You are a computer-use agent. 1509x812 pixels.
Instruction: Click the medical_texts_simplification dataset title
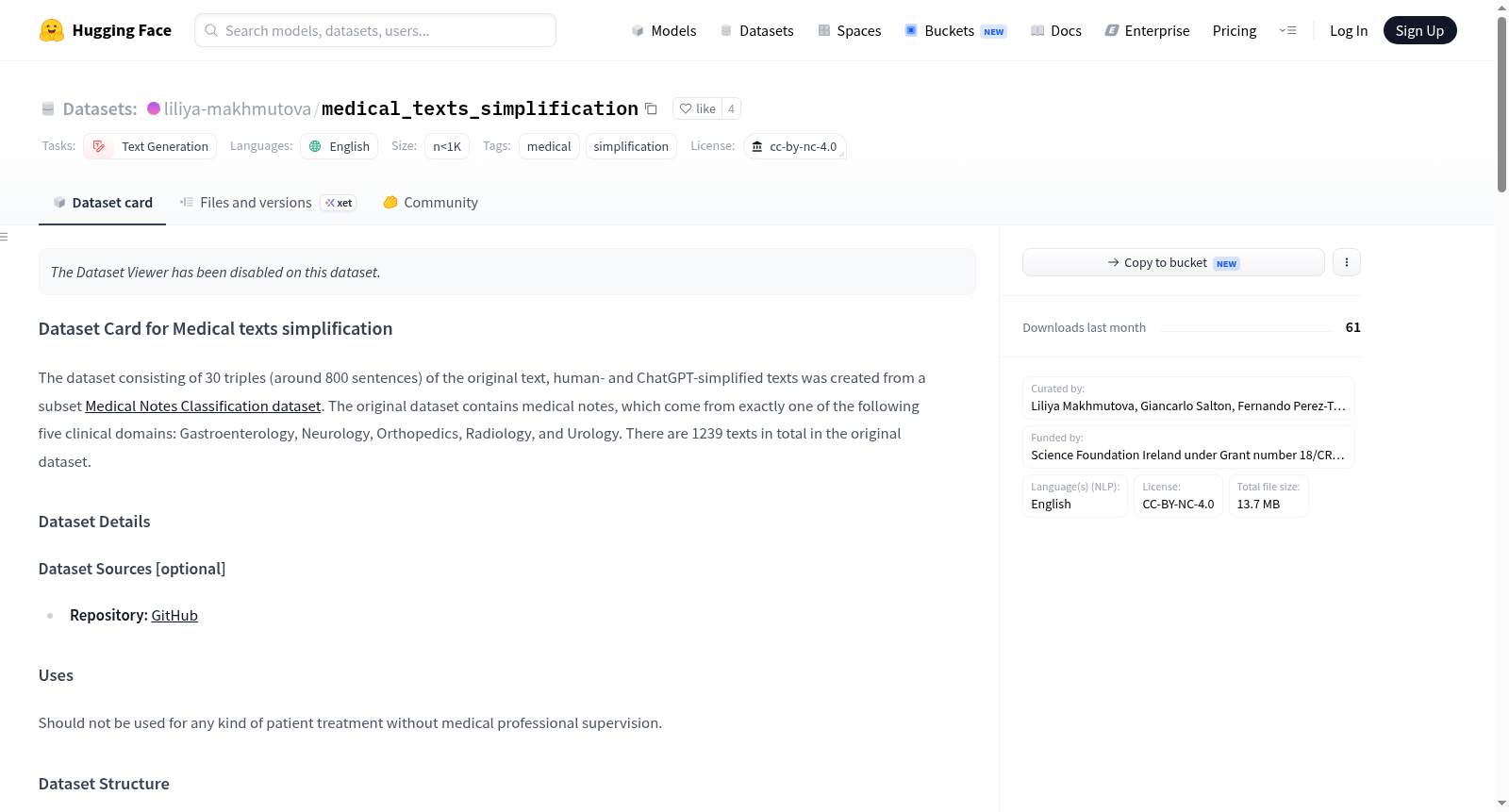click(x=480, y=108)
